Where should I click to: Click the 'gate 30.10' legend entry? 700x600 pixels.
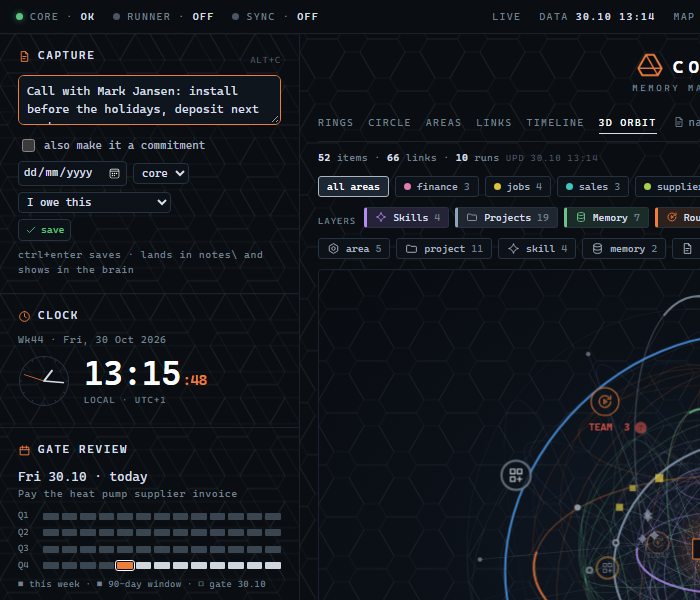(232, 584)
